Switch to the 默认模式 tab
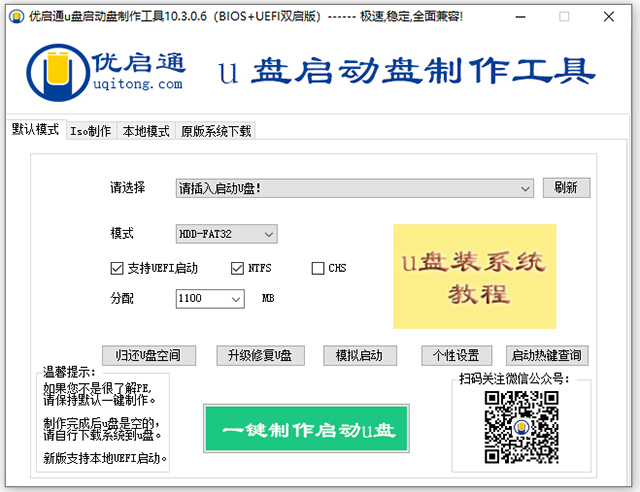This screenshot has height=492, width=640. click(x=36, y=129)
